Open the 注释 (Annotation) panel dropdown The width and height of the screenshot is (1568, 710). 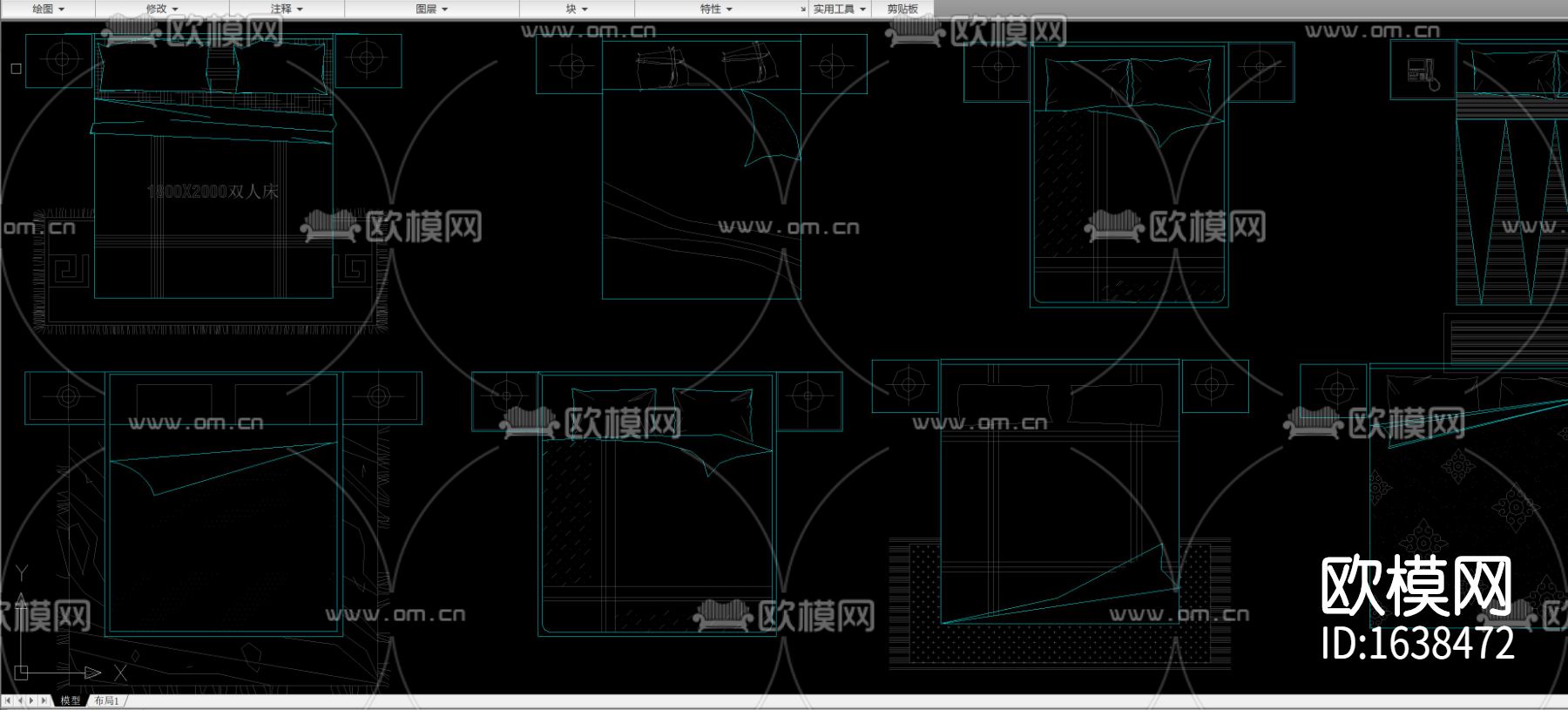(x=287, y=9)
